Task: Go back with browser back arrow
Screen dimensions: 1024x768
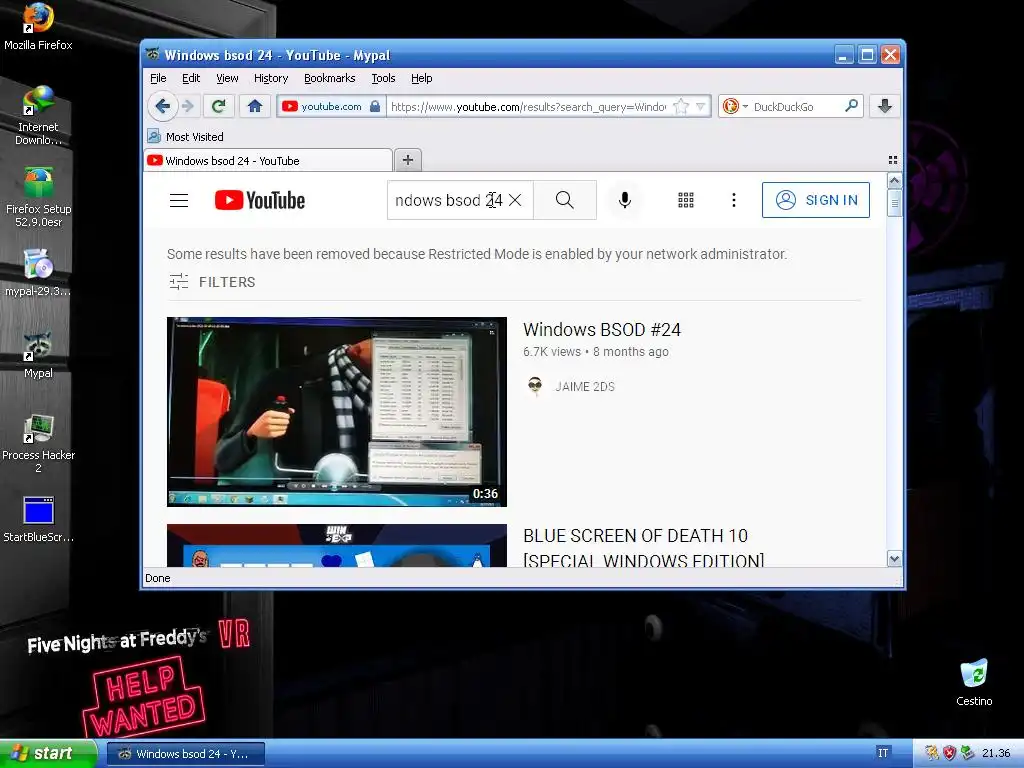Action: [163, 106]
